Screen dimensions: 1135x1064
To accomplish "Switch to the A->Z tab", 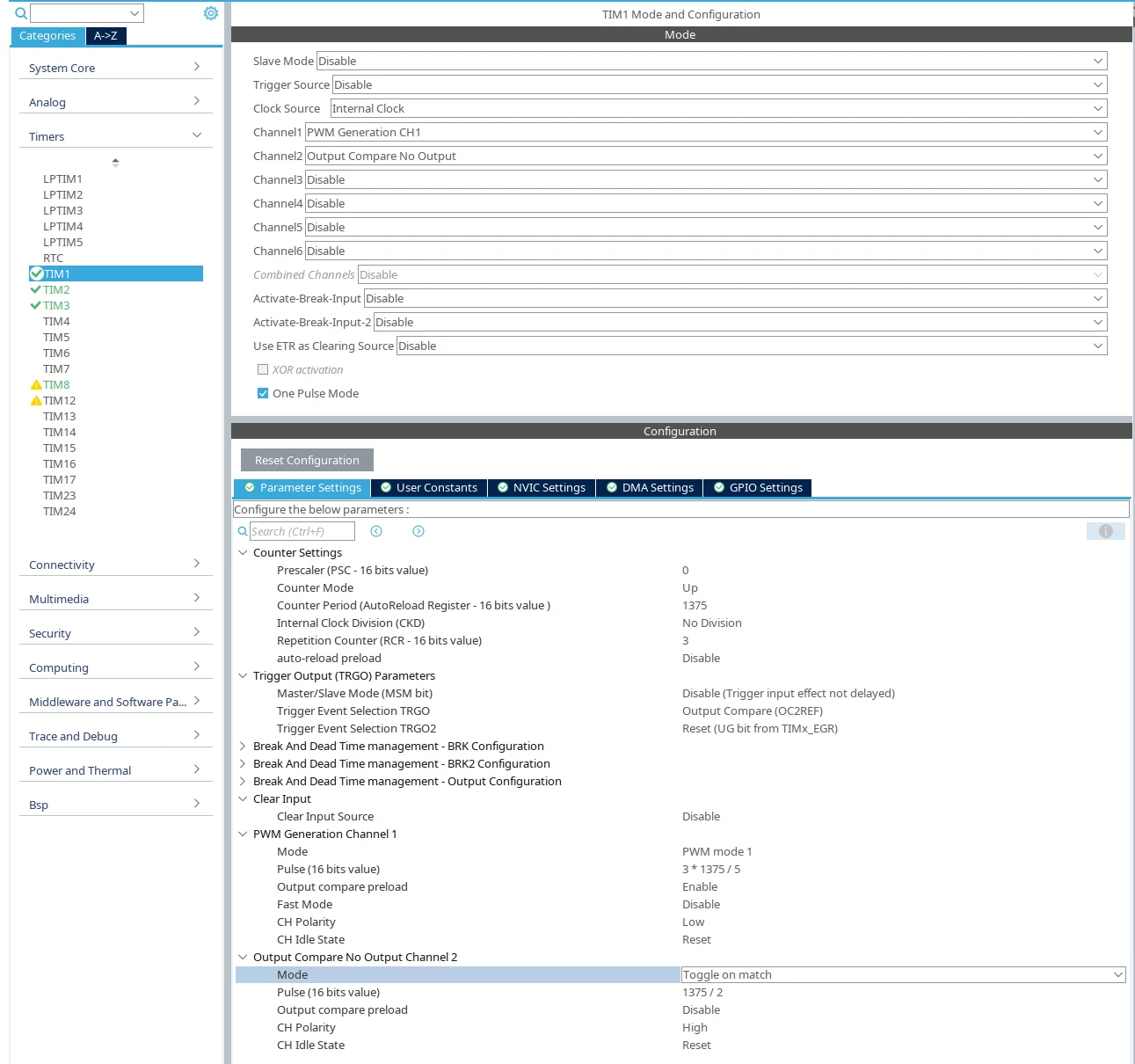I will click(105, 35).
